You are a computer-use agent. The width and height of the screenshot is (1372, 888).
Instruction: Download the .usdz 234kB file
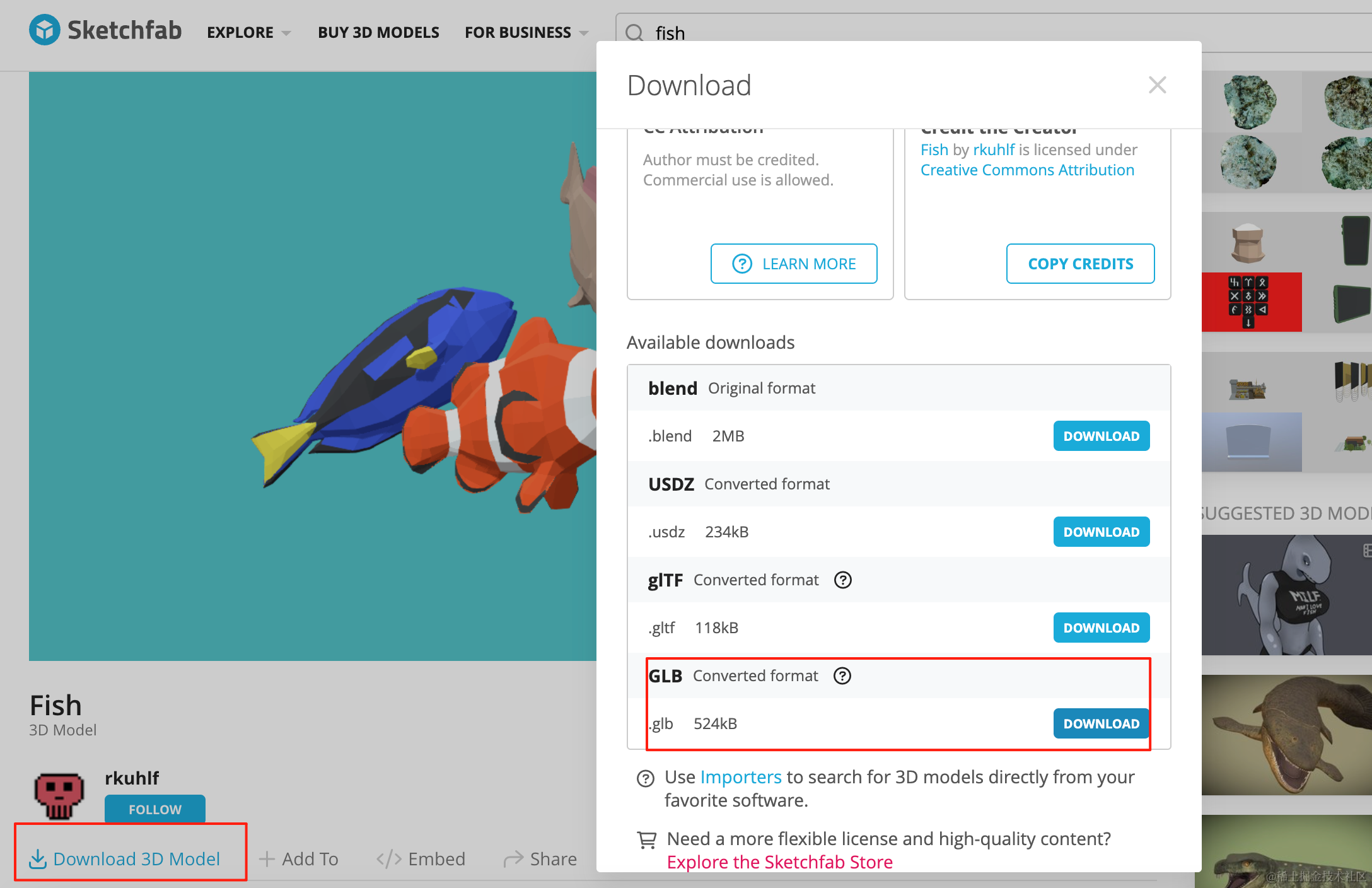(1102, 532)
